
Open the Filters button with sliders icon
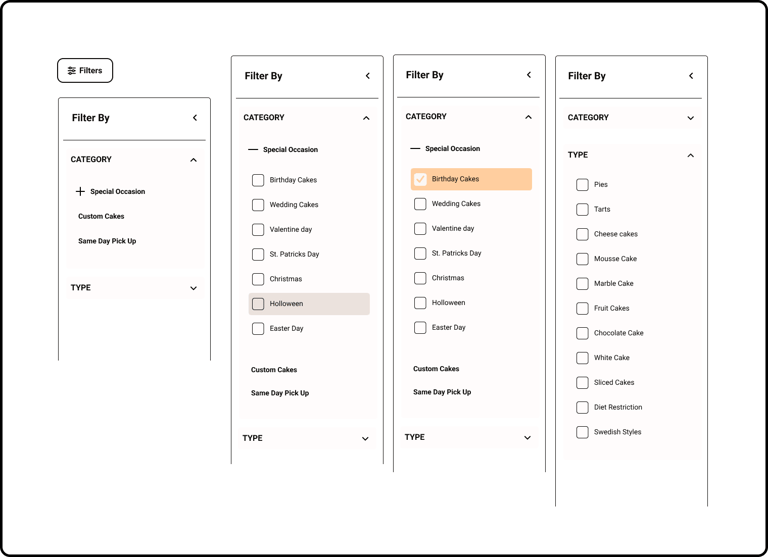tap(85, 71)
